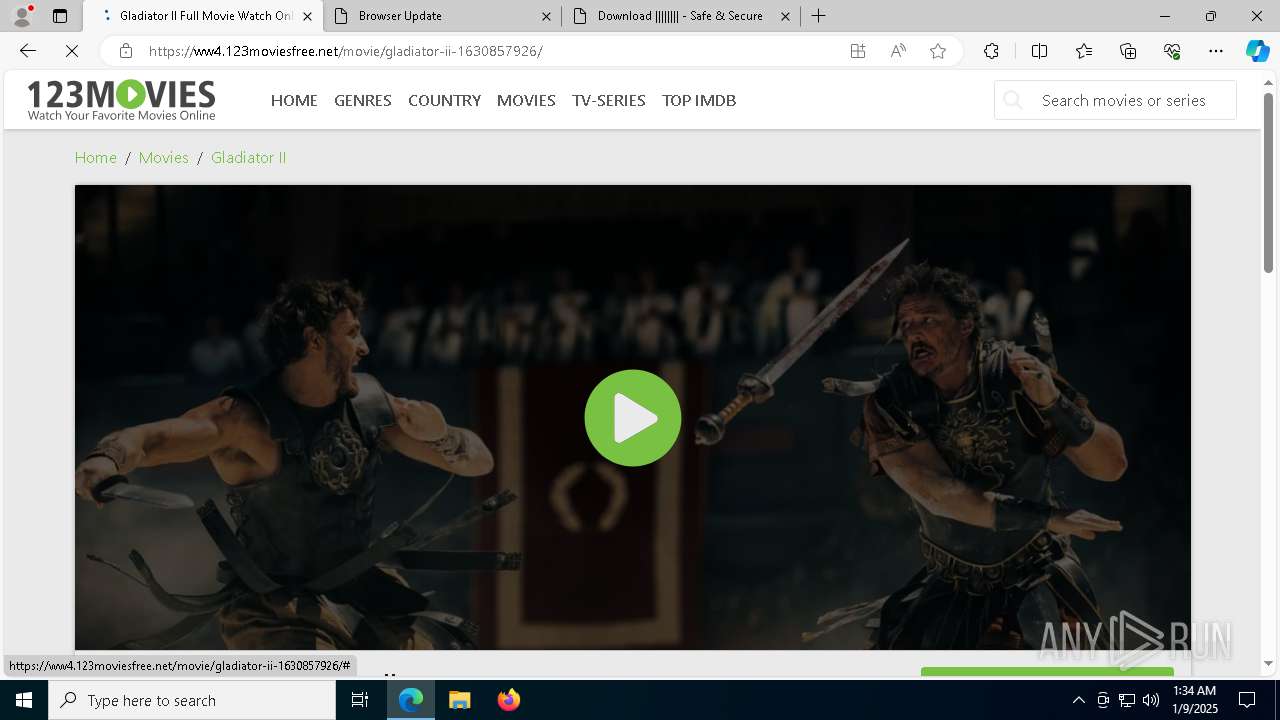Open the tab actions menu icon
This screenshot has height=720, width=1280.
(x=60, y=16)
